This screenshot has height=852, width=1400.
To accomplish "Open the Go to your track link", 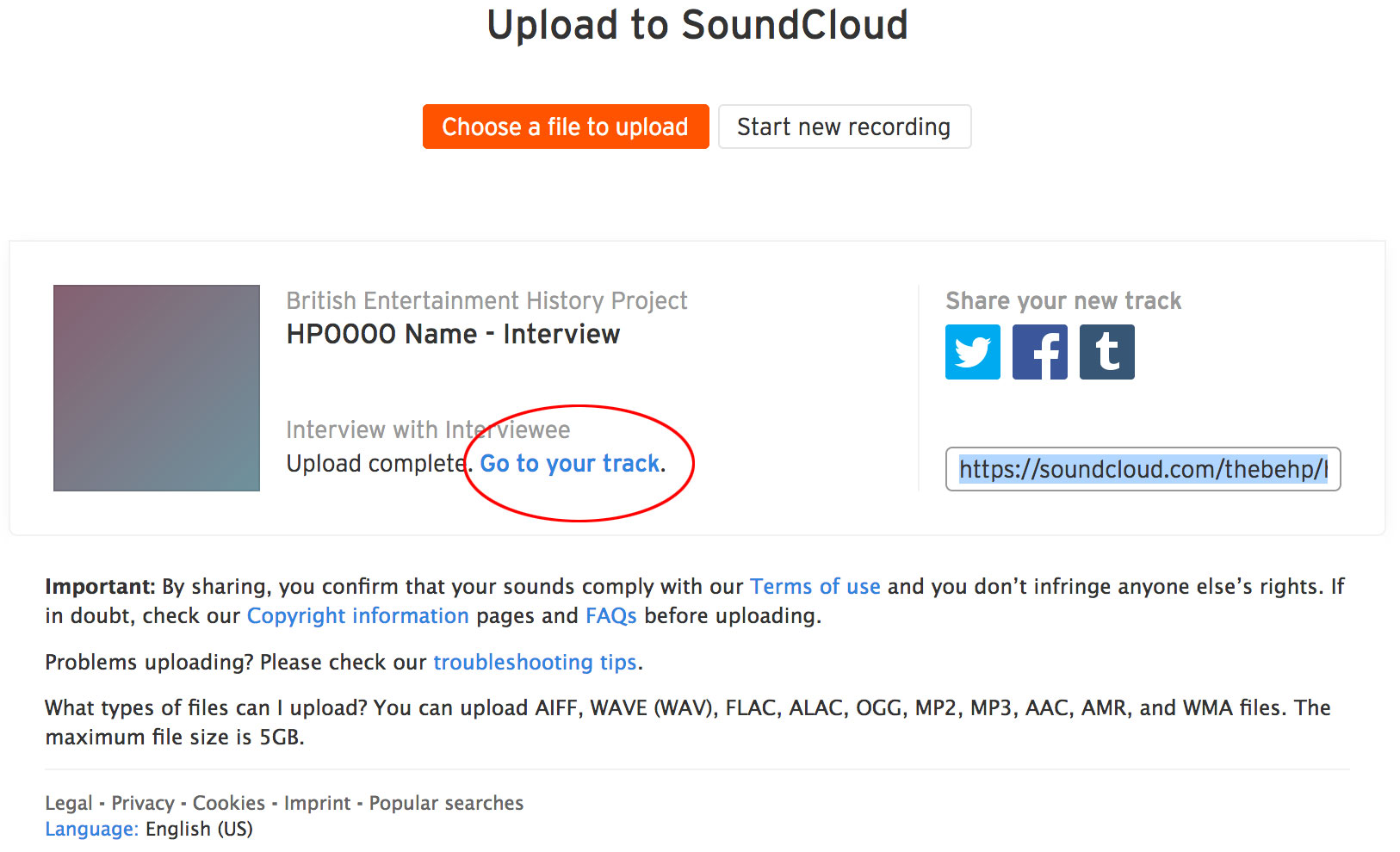I will [570, 463].
